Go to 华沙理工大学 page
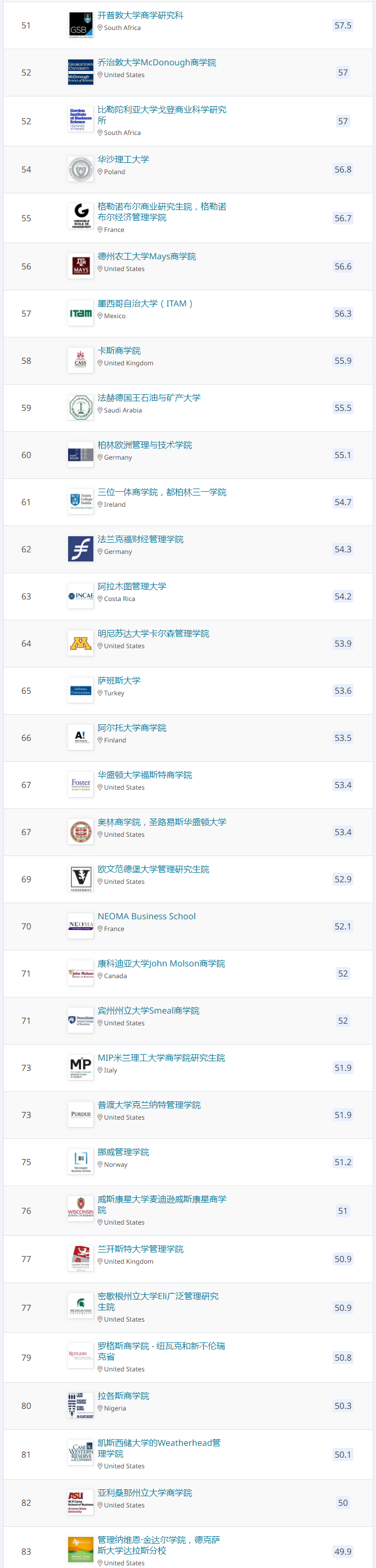The height and width of the screenshot is (1568, 376). click(123, 160)
